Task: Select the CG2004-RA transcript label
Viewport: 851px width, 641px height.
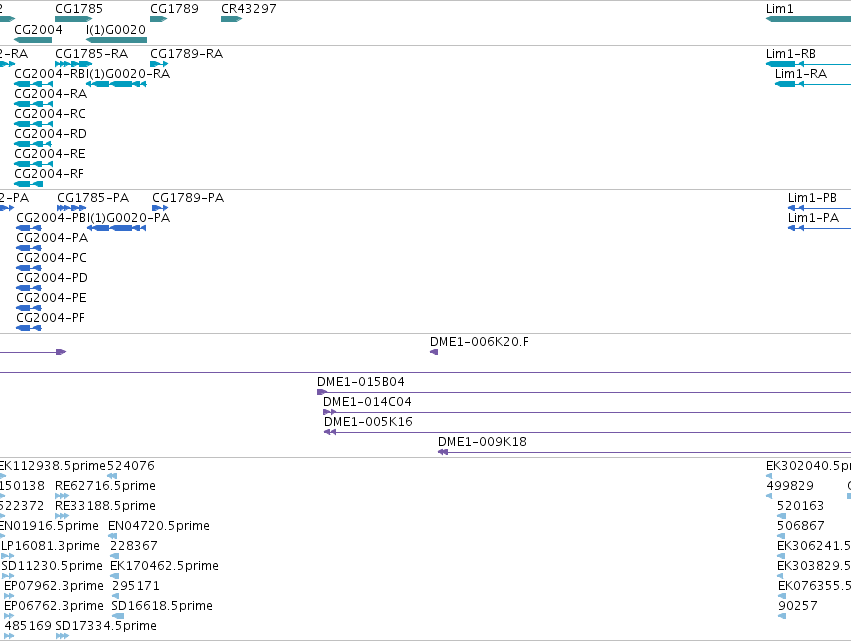Action: 50,94
